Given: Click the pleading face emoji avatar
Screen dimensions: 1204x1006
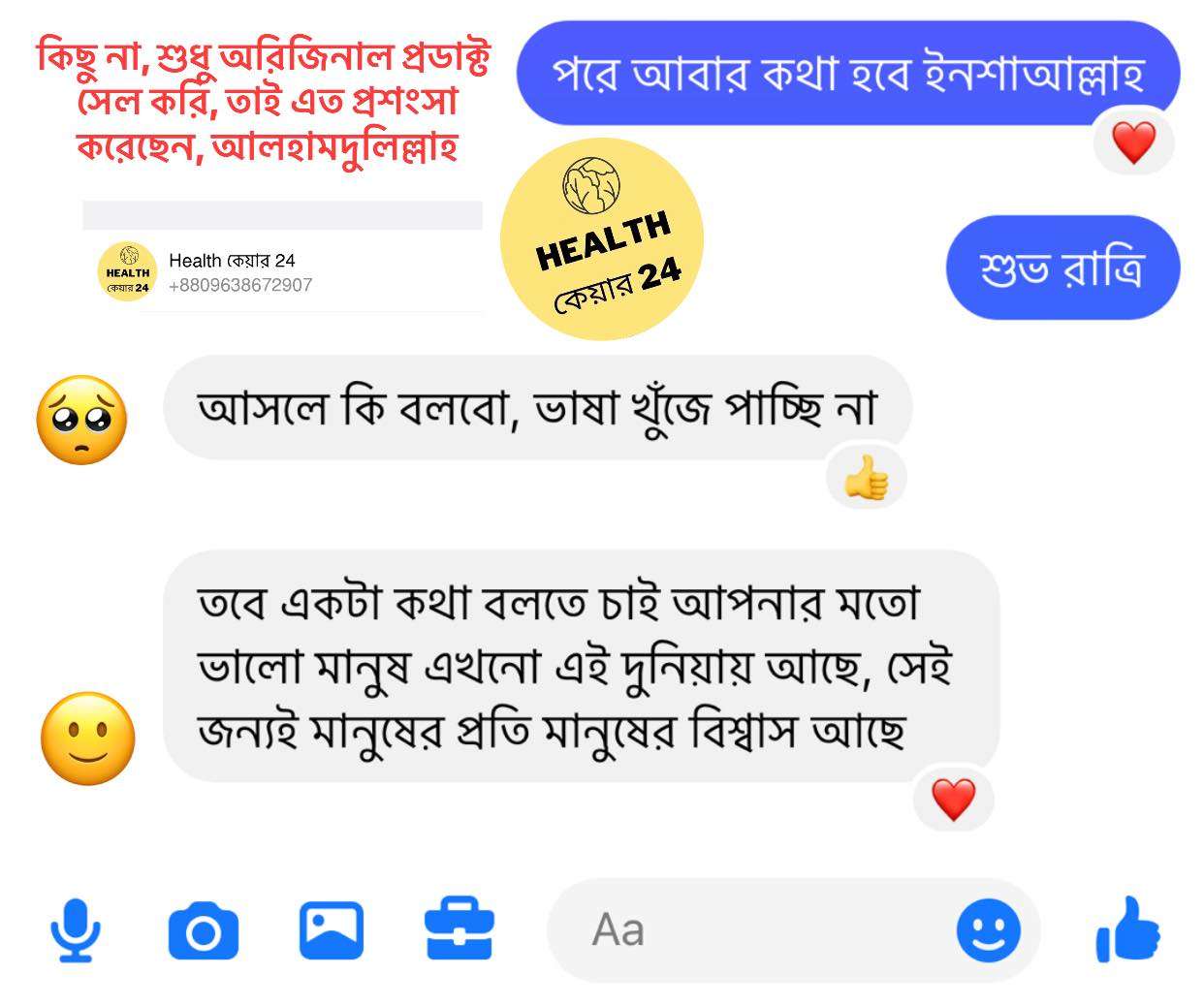Looking at the screenshot, I should pos(81,420).
